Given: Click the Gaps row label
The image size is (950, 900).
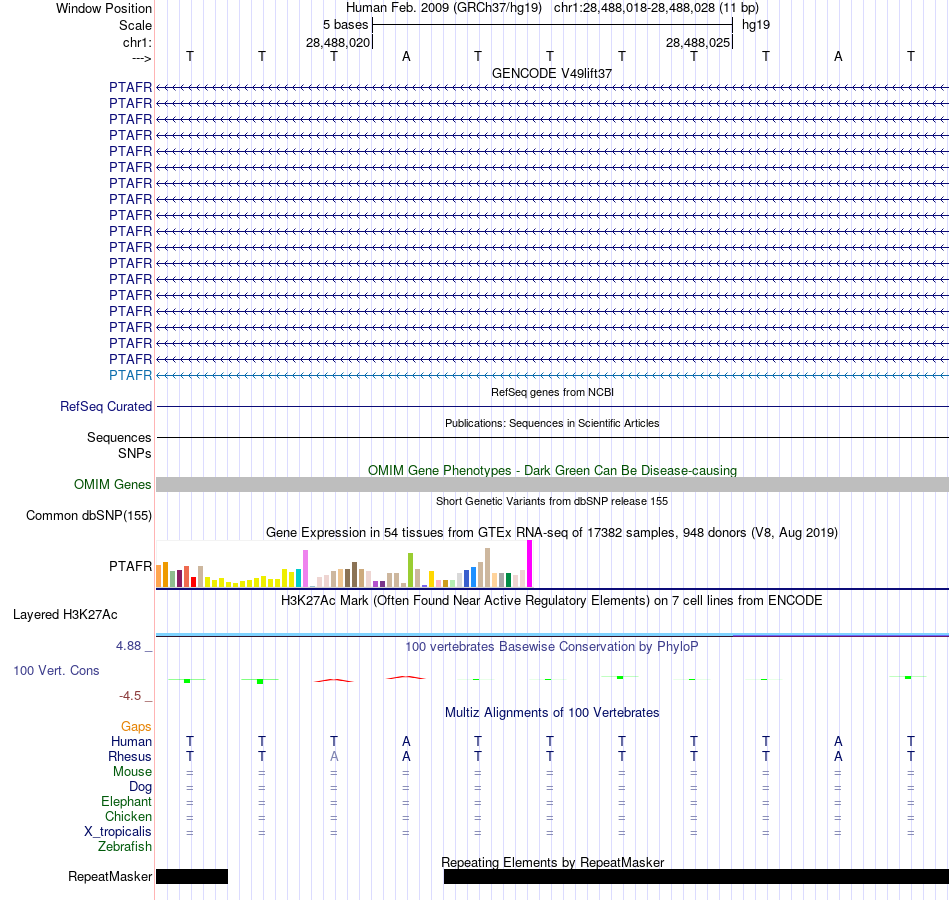Looking at the screenshot, I should [136, 726].
